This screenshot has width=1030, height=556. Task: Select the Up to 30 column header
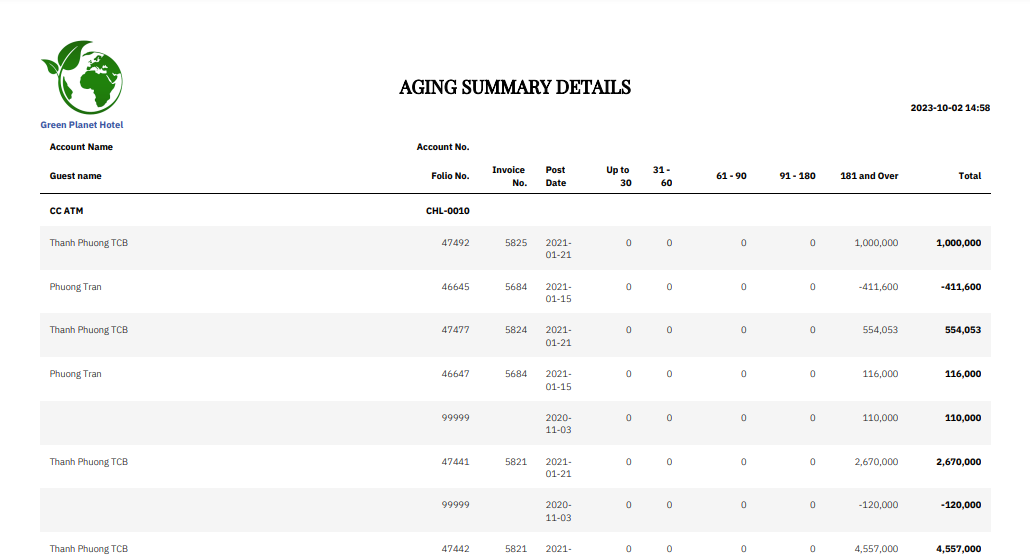tap(618, 176)
